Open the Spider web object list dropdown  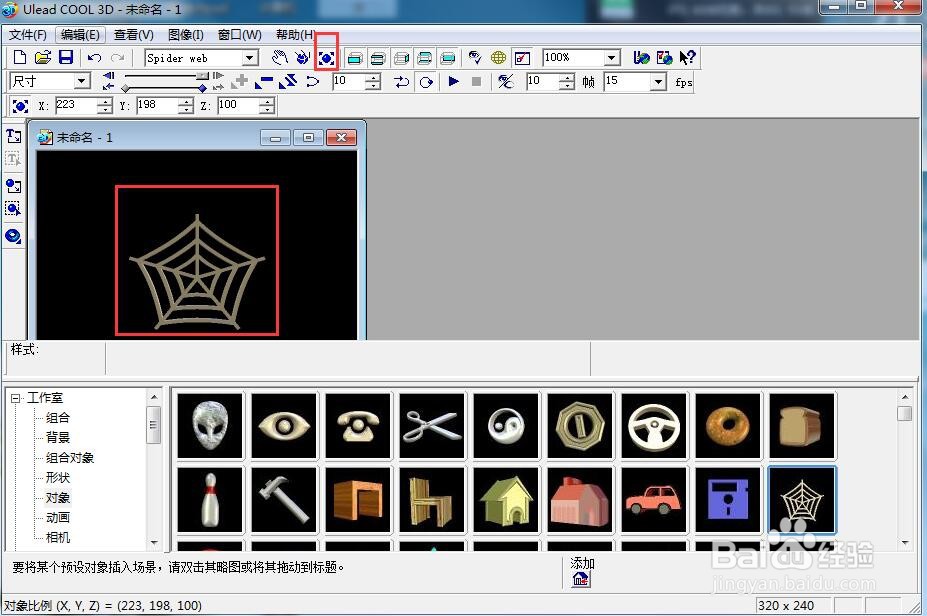[x=250, y=58]
